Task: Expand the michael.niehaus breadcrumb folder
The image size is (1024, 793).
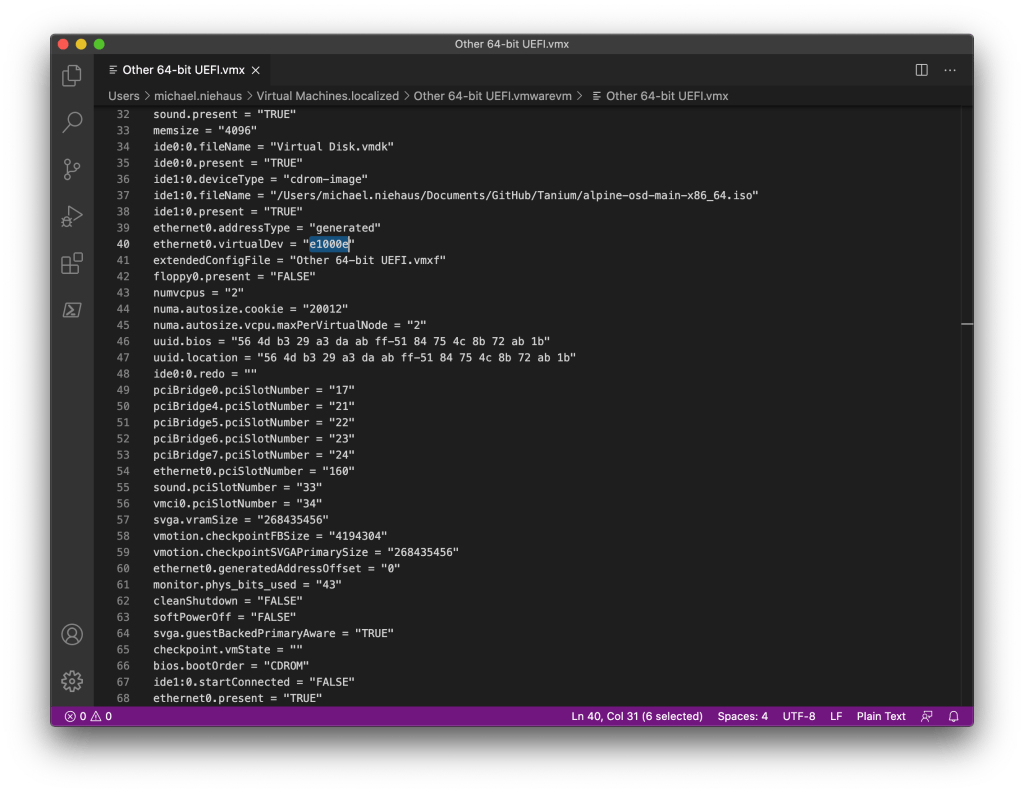Action: click(200, 96)
